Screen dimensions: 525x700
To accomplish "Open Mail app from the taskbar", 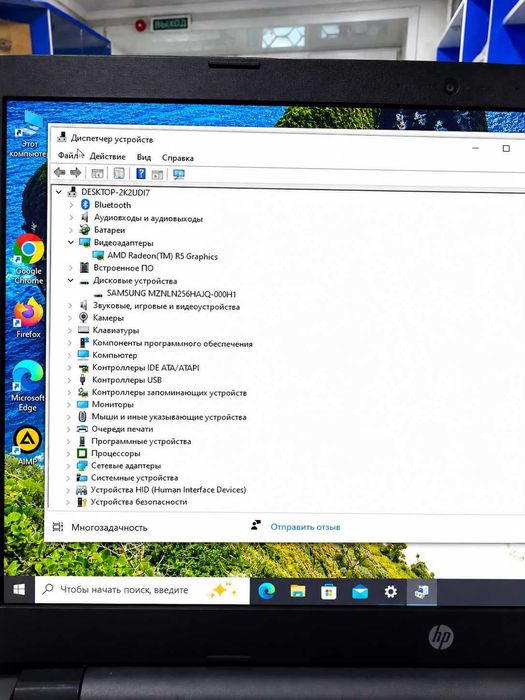I will 360,592.
